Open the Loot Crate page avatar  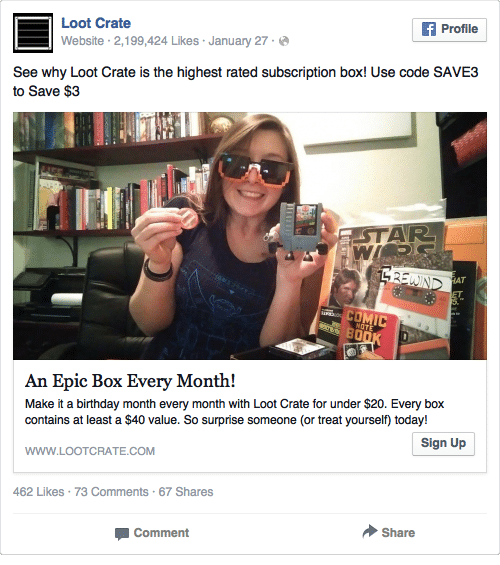pos(33,33)
